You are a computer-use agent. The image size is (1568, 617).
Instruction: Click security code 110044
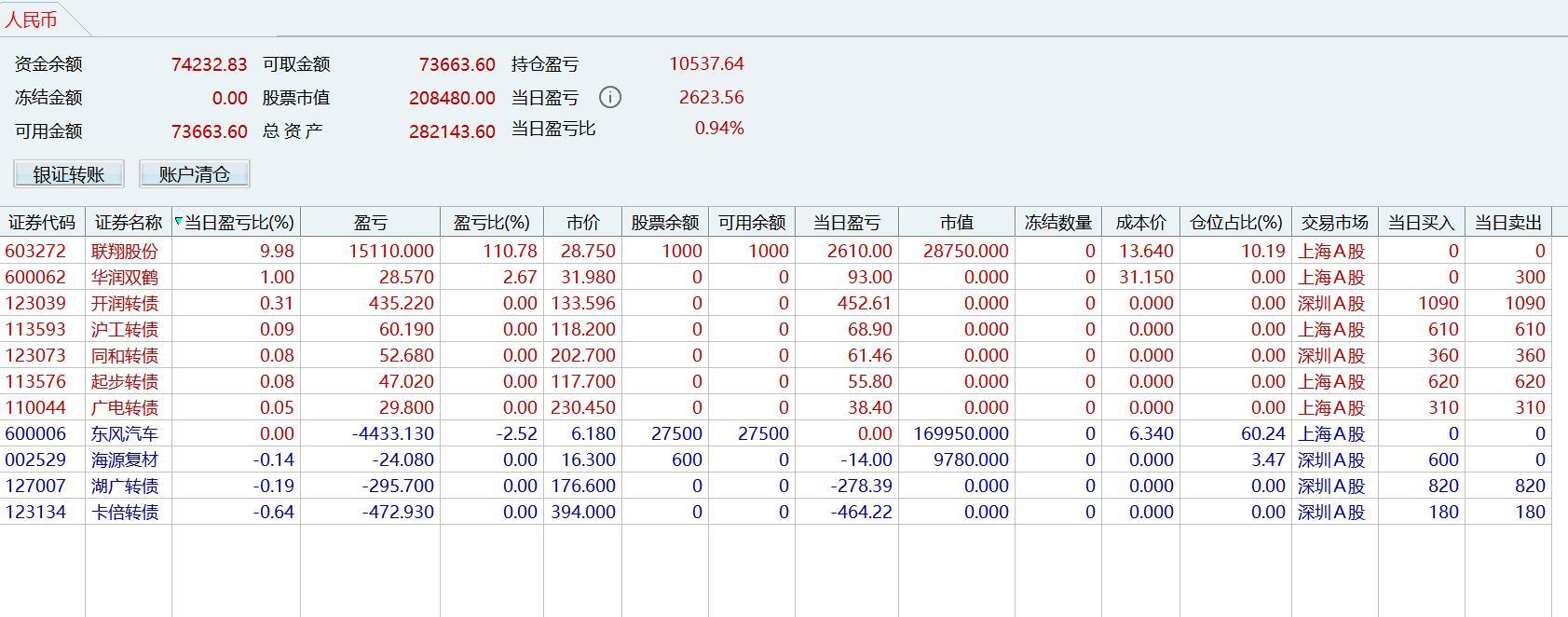coord(35,407)
